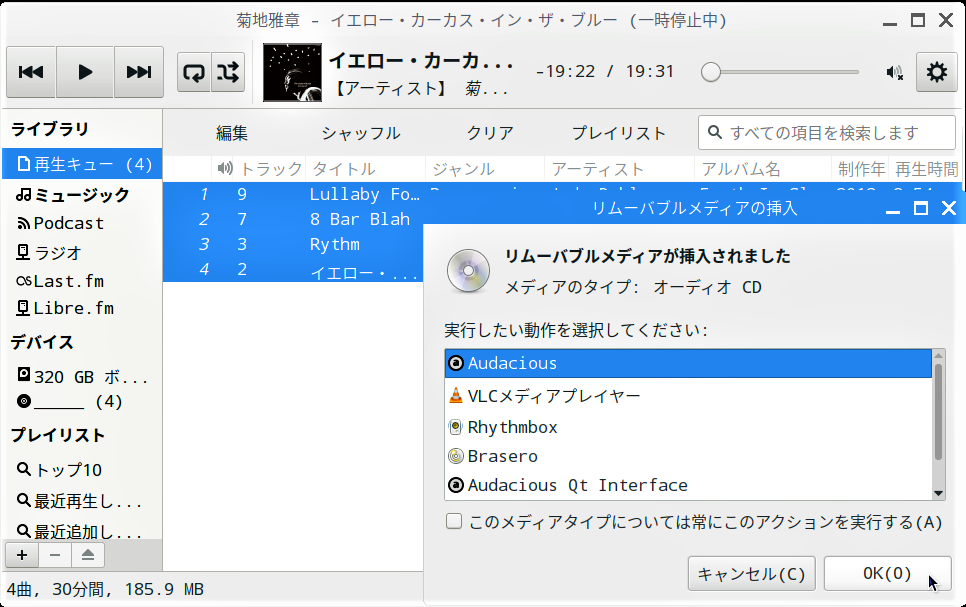Click the action list scrollbar thumb
Viewport: 966px width, 607px height.
coord(938,412)
